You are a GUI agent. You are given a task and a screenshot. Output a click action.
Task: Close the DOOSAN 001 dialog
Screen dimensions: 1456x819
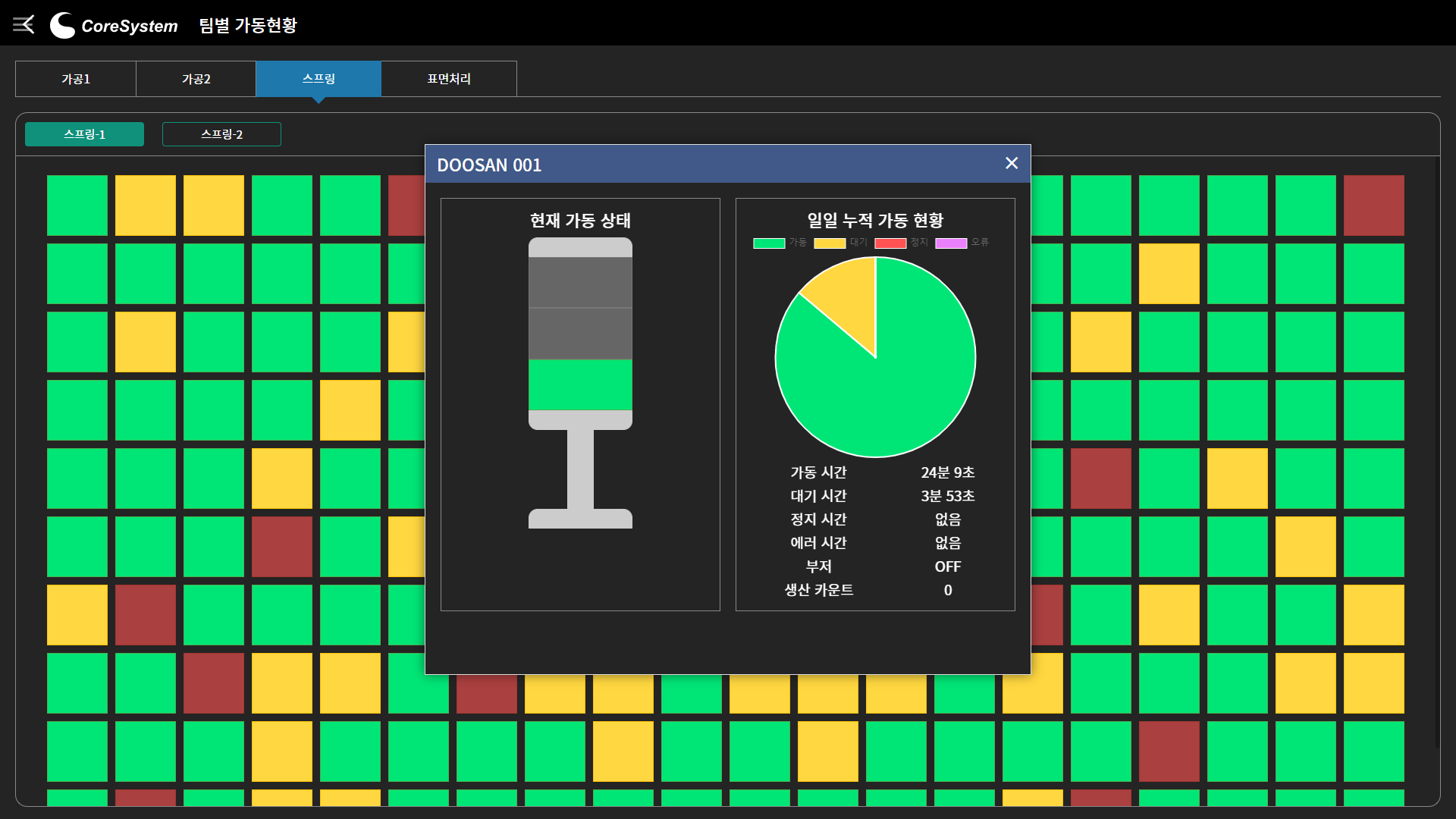coord(1012,163)
